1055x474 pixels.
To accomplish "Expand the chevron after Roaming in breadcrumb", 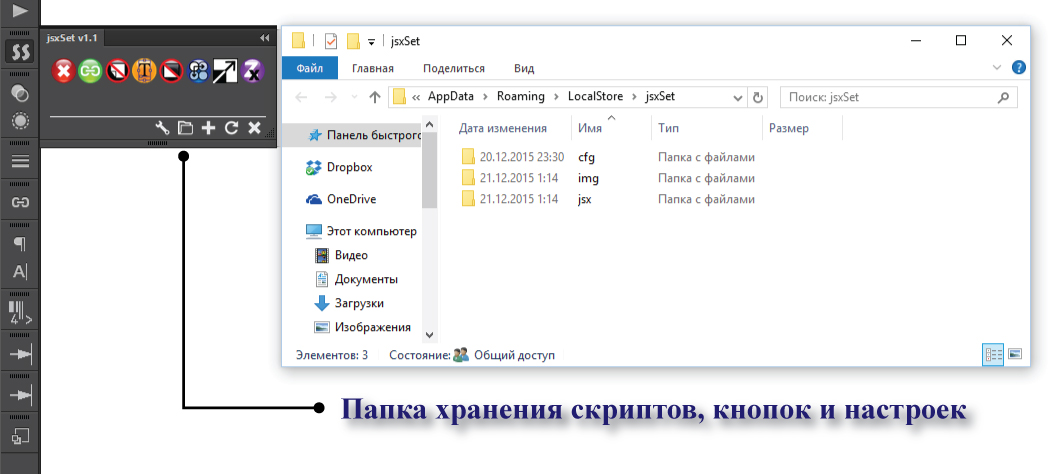I will coord(556,96).
